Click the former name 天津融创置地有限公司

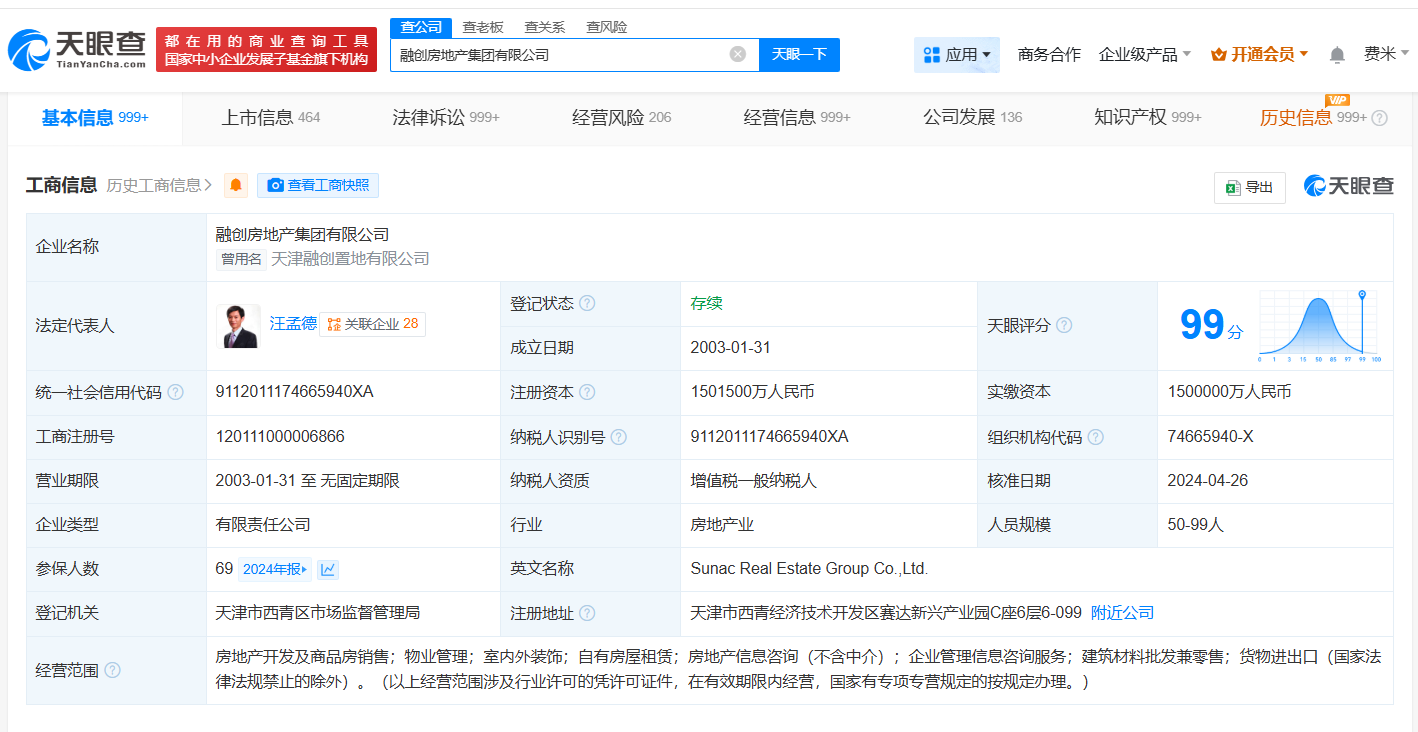(350, 259)
